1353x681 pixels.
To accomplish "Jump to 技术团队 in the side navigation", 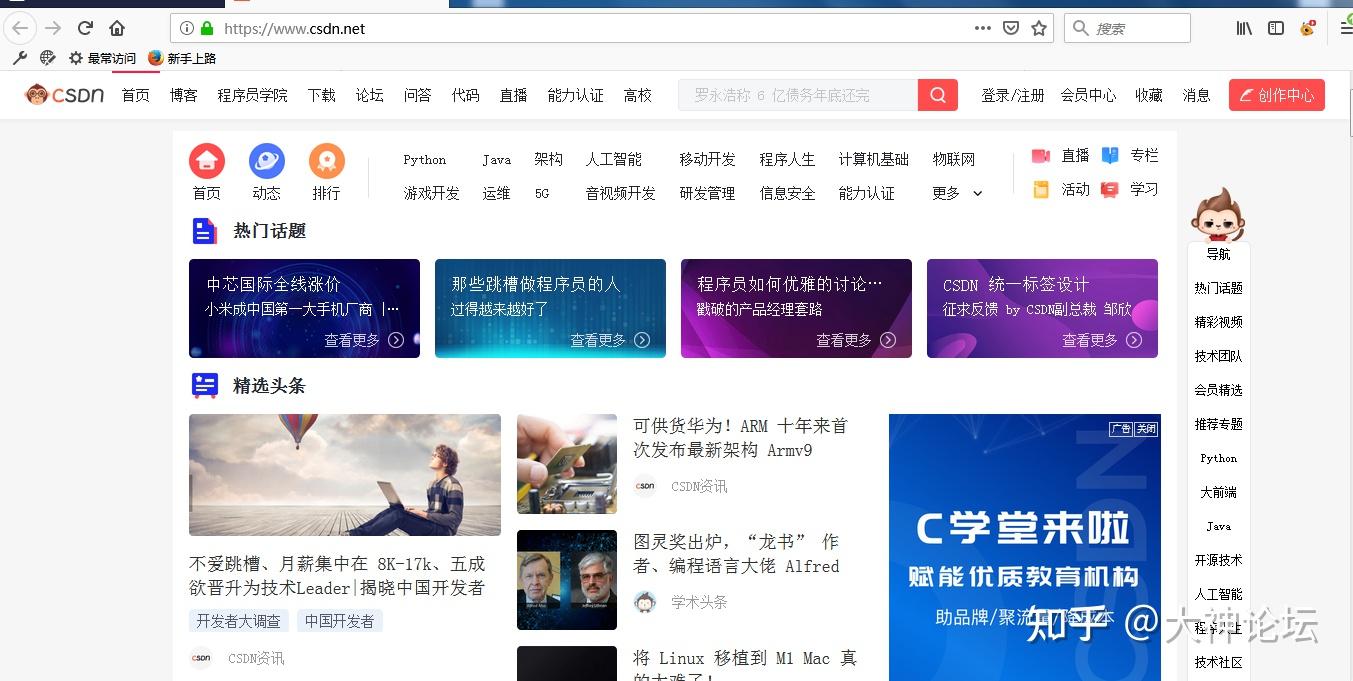I will (x=1218, y=356).
